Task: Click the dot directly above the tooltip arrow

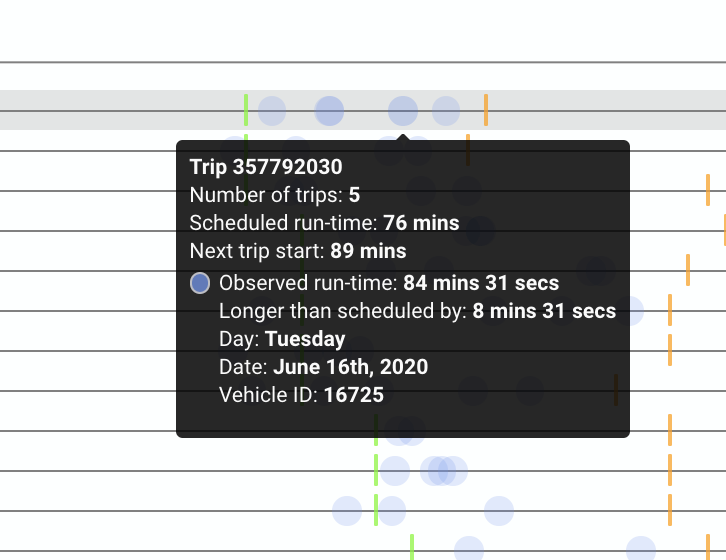Action: click(x=403, y=111)
